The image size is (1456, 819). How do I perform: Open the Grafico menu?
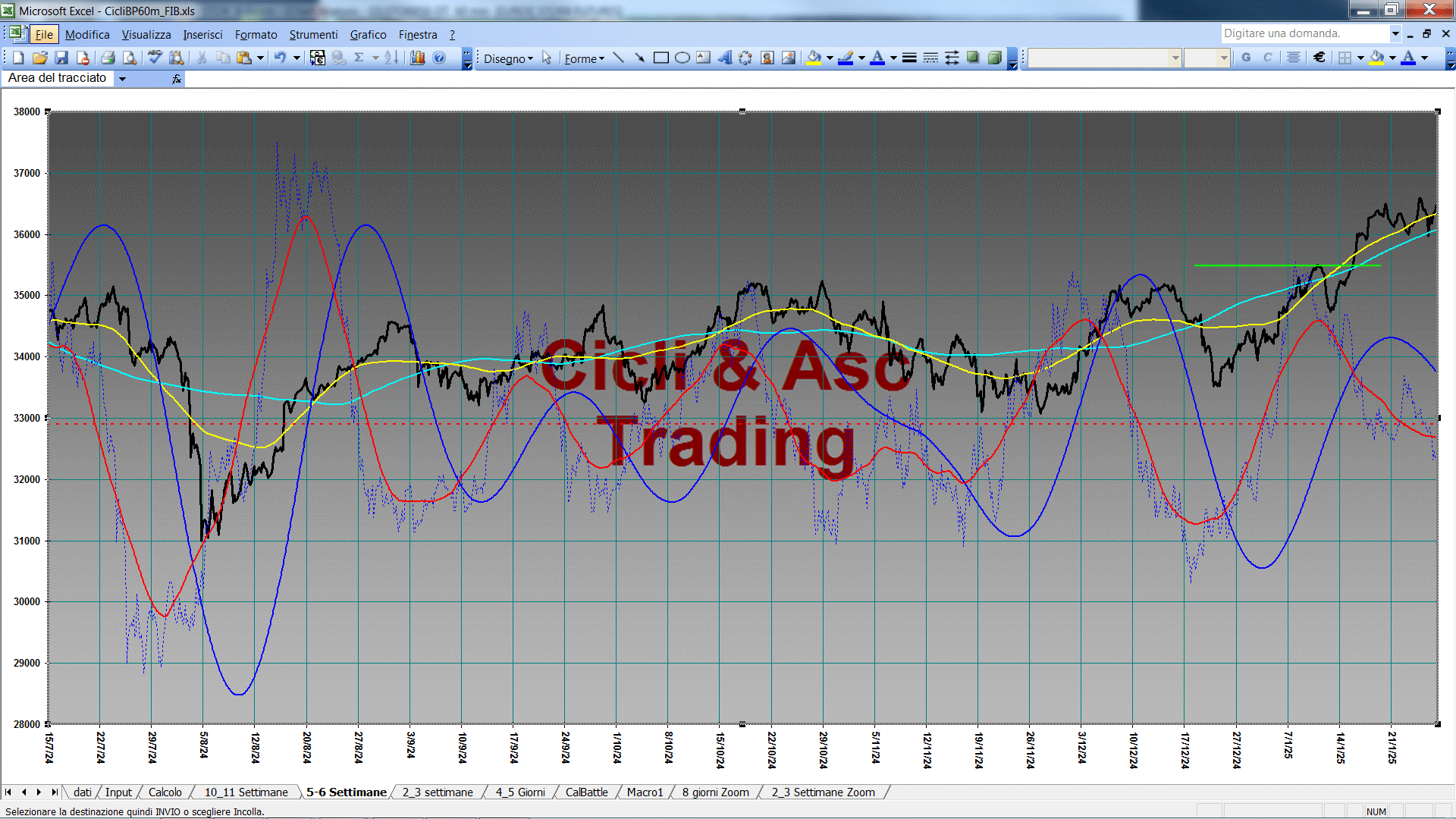tap(368, 34)
